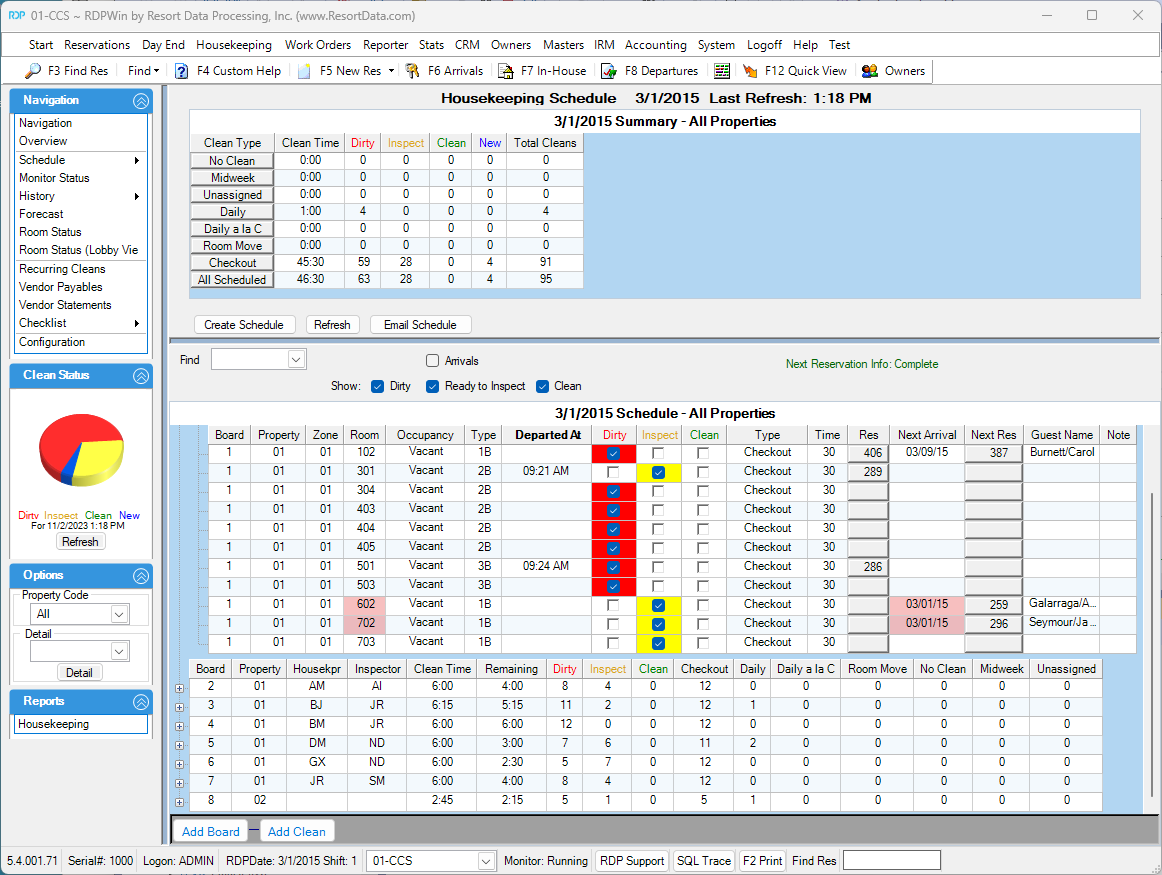
Task: Open the Day End menu
Action: point(163,45)
